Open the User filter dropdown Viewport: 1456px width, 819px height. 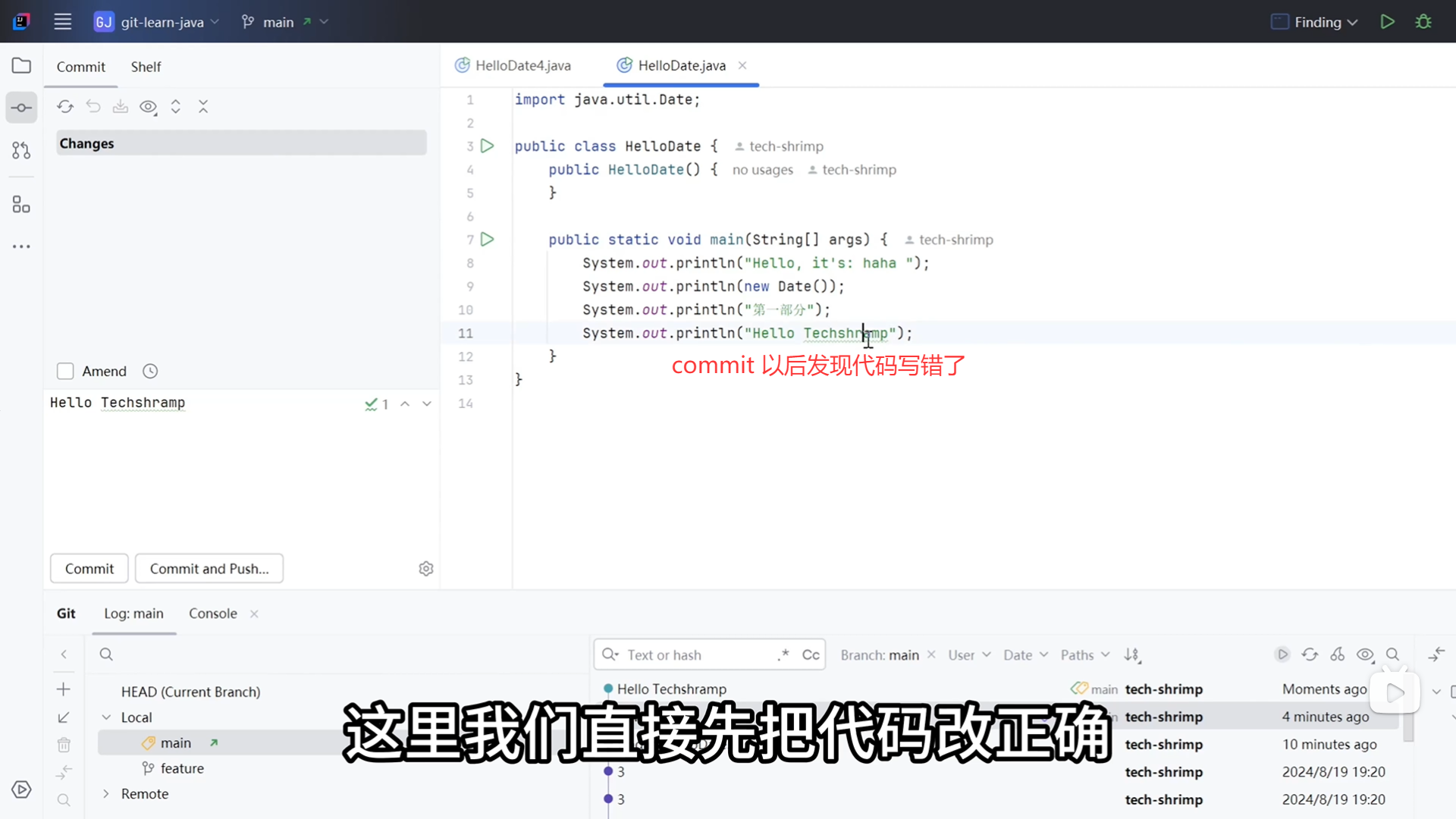(969, 655)
